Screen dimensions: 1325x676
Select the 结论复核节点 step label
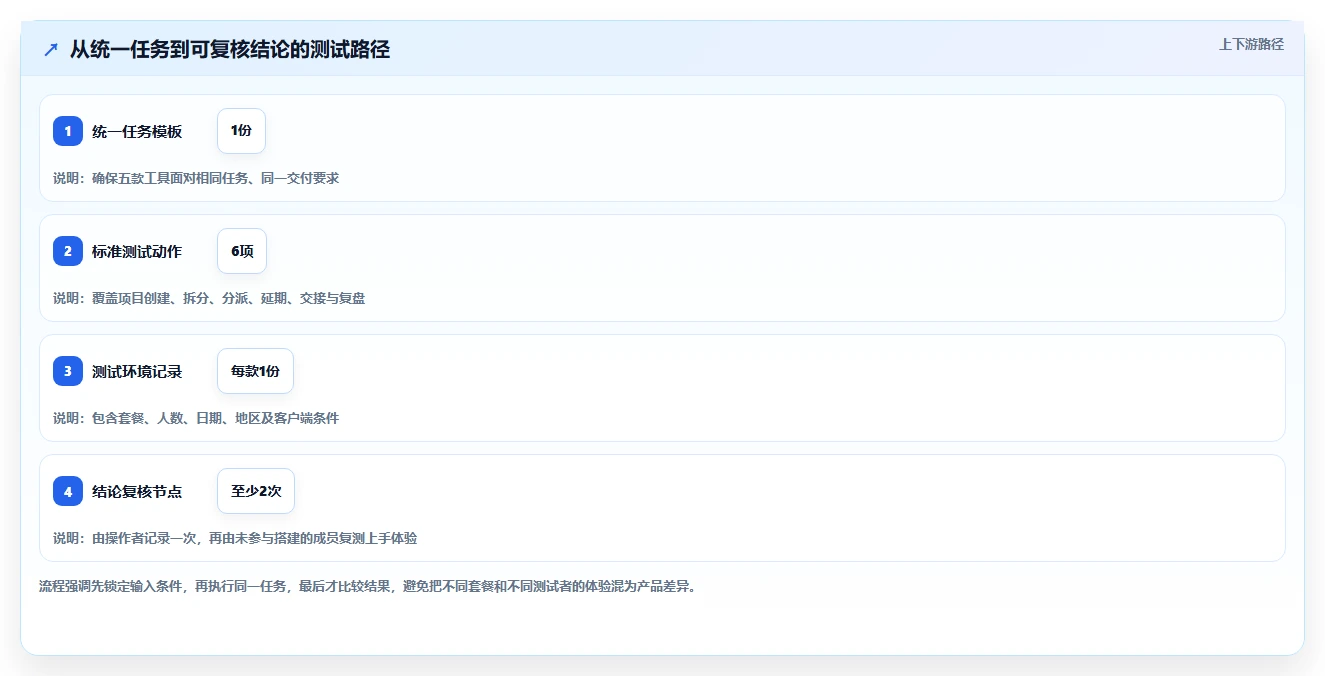137,491
